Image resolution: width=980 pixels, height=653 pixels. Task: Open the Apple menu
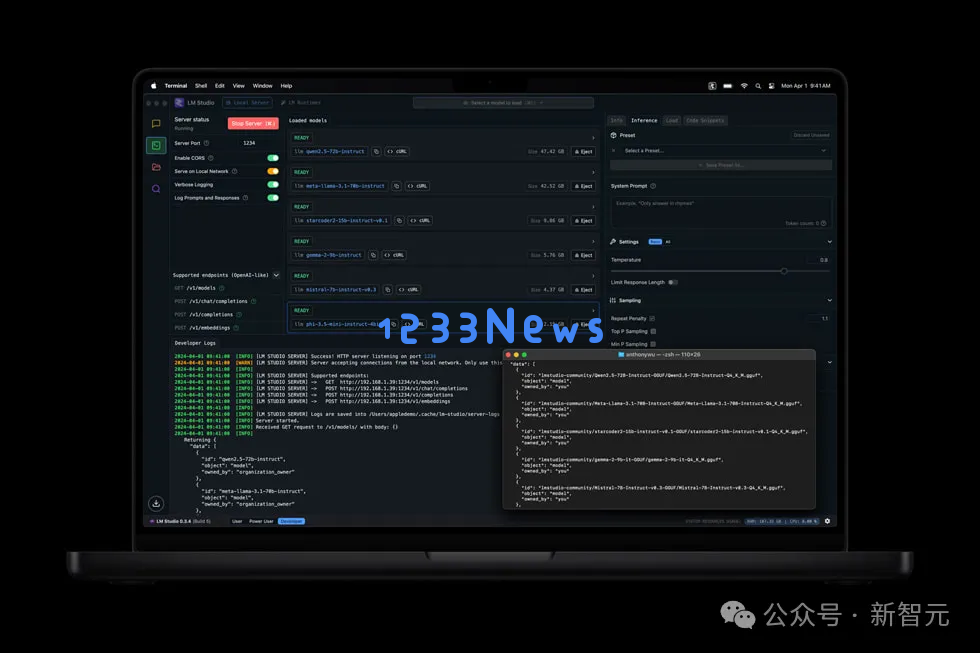tap(154, 86)
